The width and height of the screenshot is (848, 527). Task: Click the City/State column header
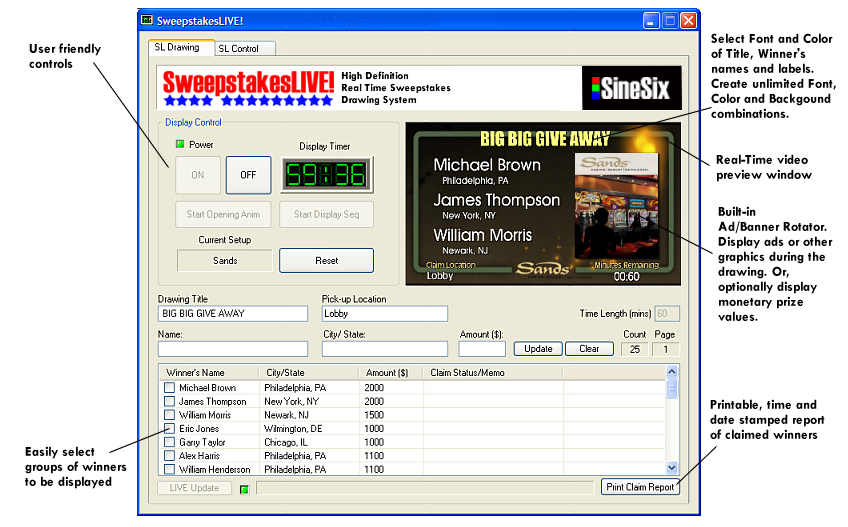coord(308,372)
